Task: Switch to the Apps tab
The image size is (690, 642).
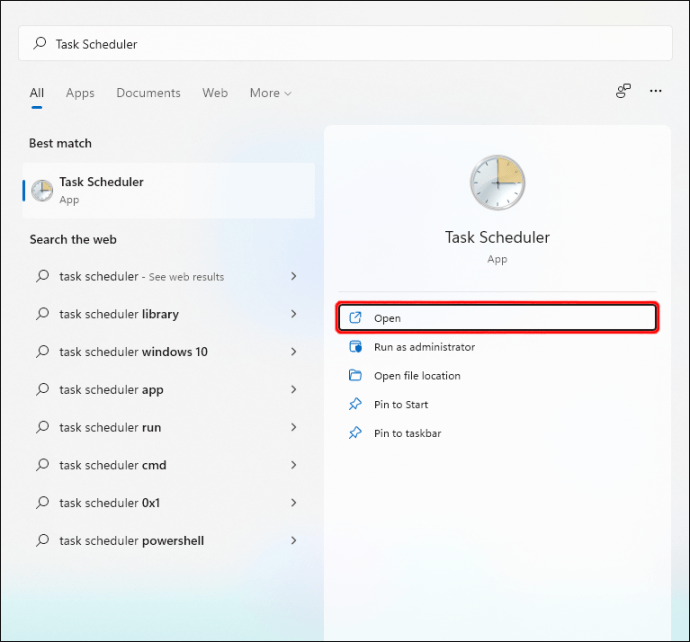Action: click(x=80, y=93)
